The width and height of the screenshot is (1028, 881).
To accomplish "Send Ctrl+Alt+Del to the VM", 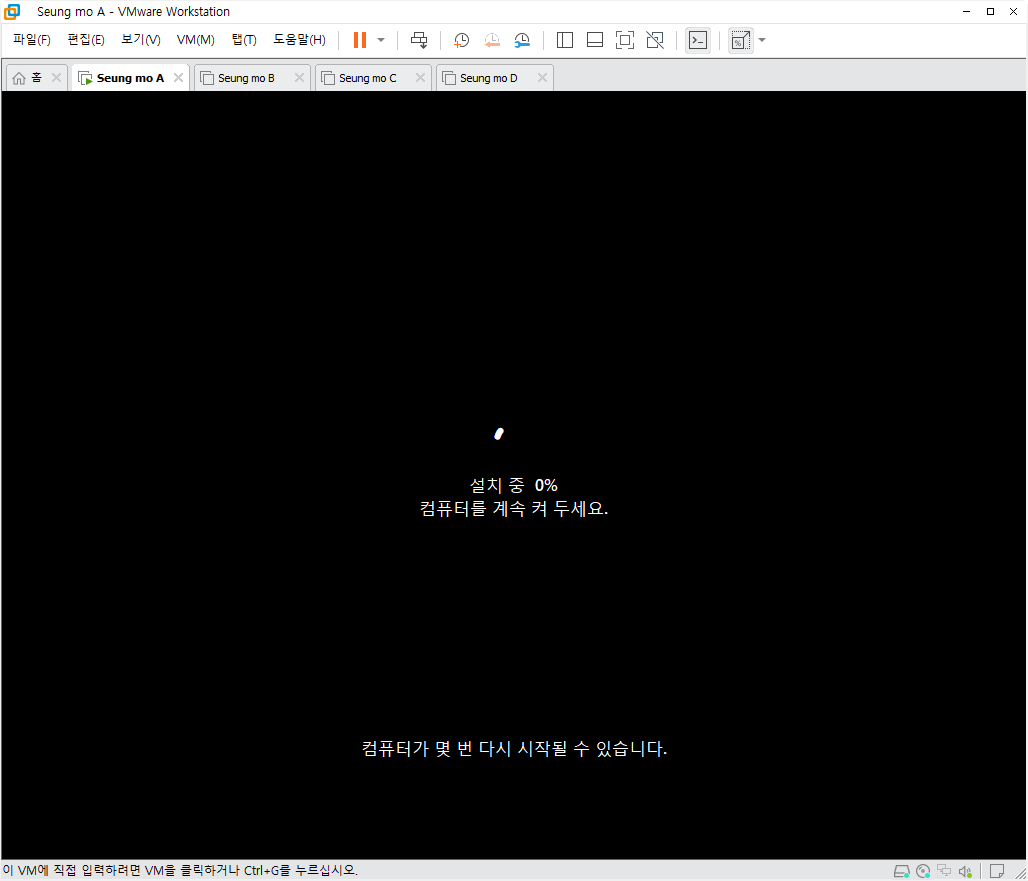I will (419, 40).
